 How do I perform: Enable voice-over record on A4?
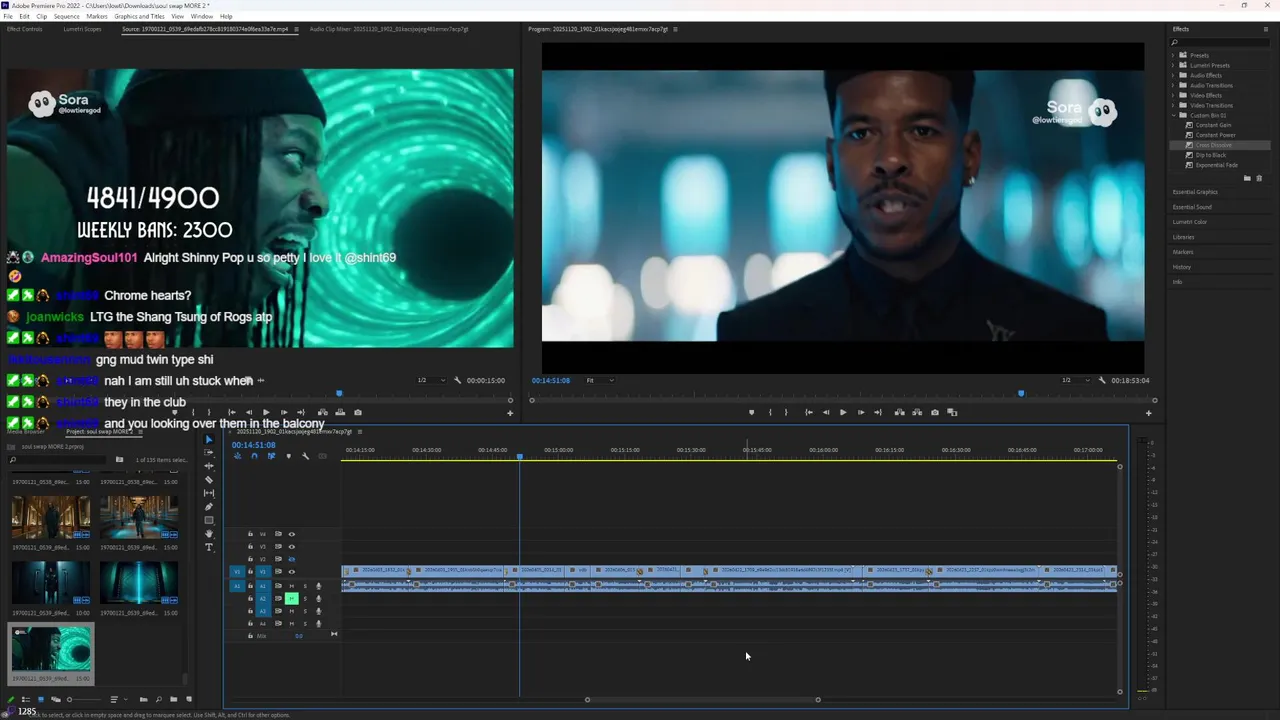318,623
